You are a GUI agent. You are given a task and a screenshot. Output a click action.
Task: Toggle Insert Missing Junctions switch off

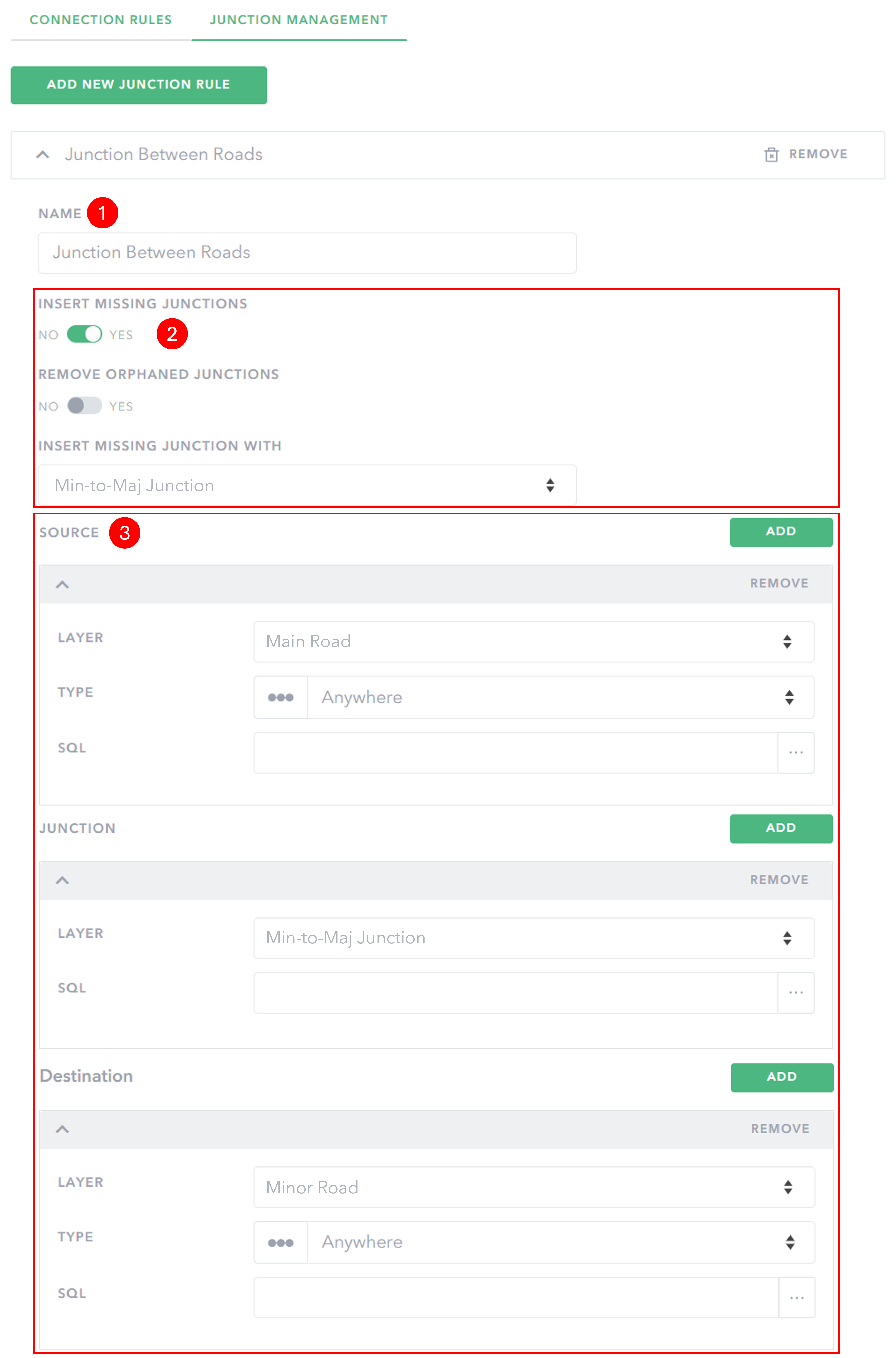coord(85,334)
